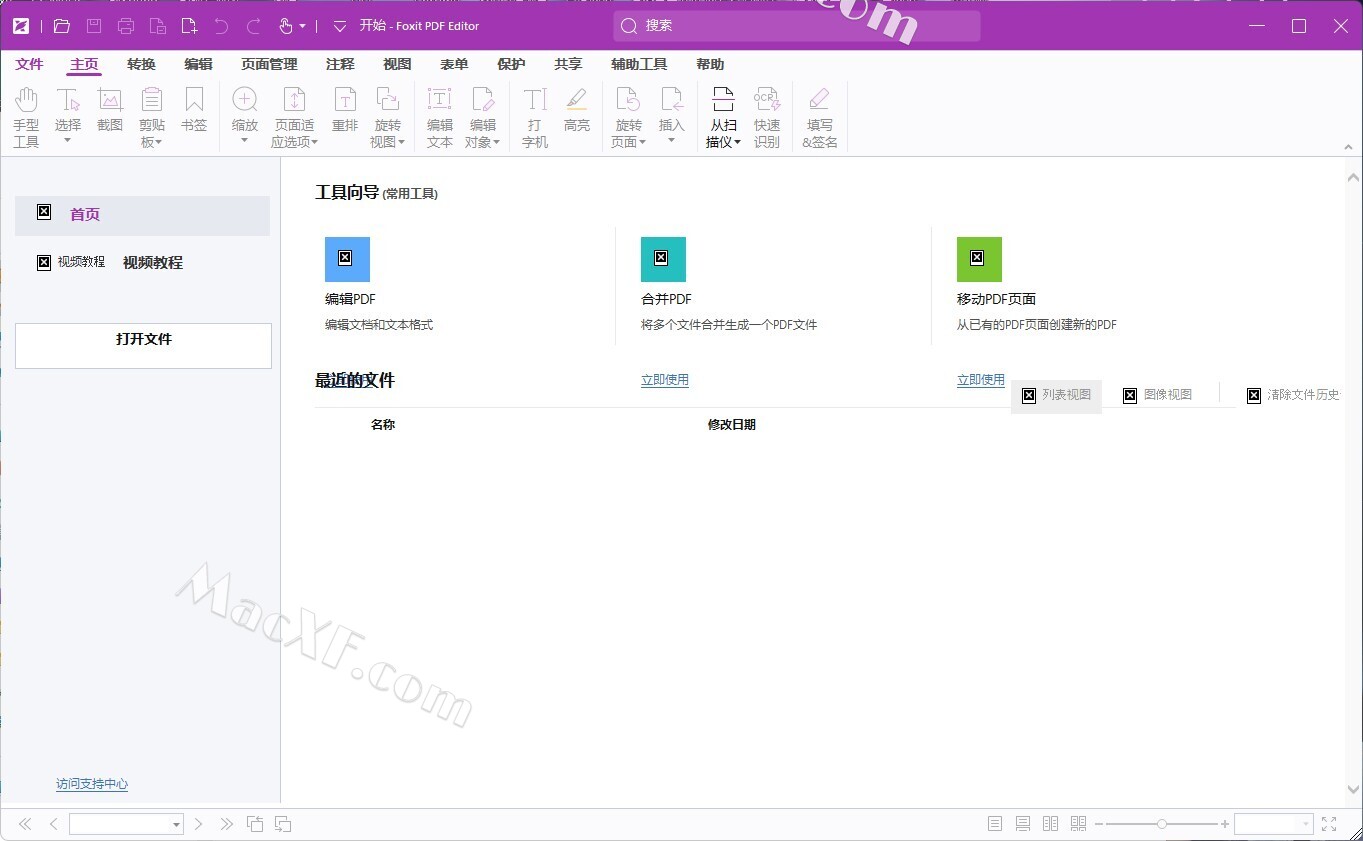Image resolution: width=1363 pixels, height=841 pixels.
Task: Click Use Now (立即使用) under Merge PDF
Action: [665, 380]
